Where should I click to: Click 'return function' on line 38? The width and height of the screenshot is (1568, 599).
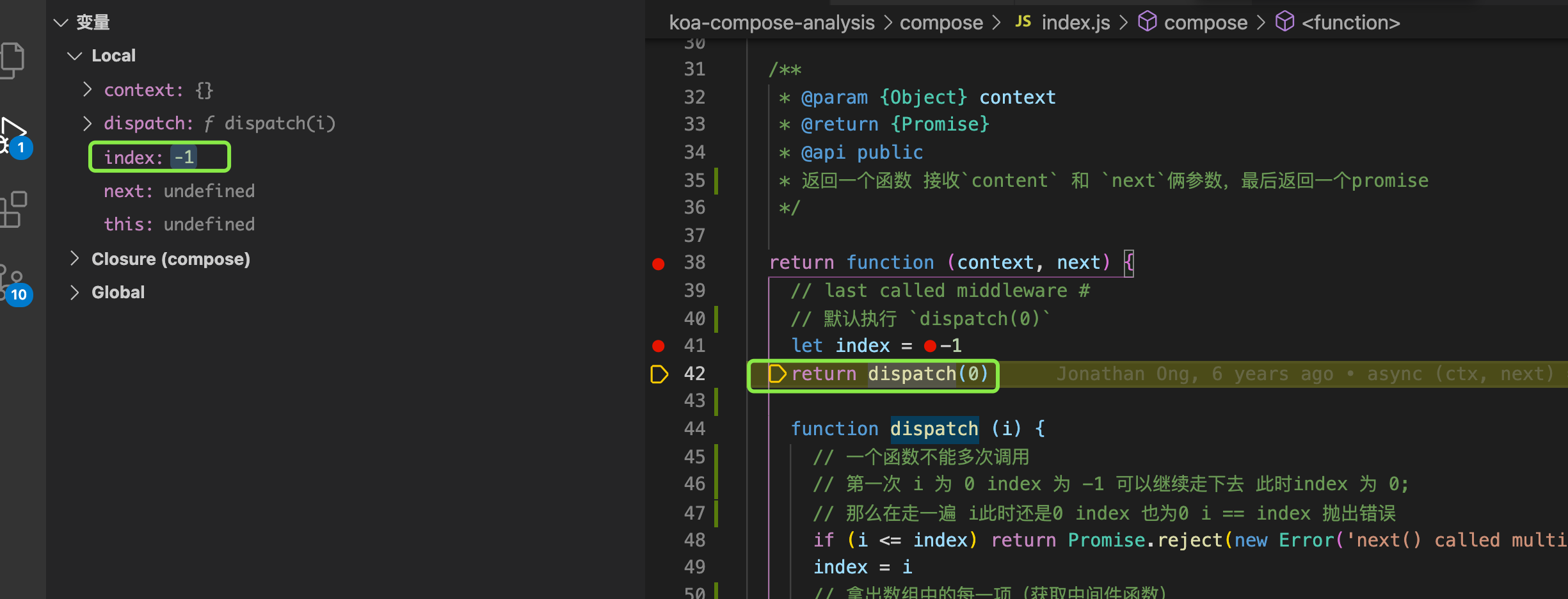pyautogui.click(x=851, y=262)
